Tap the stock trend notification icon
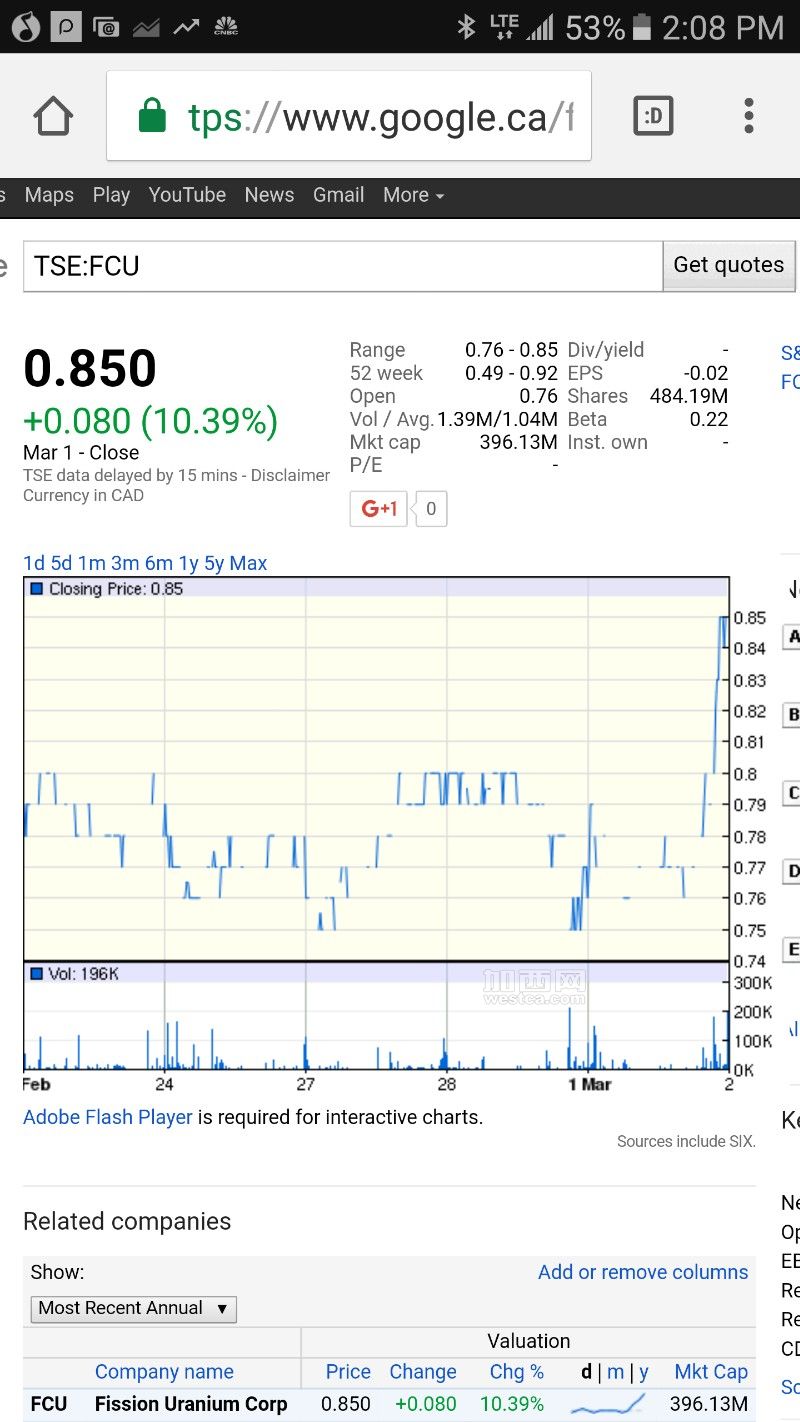Image resolution: width=800 pixels, height=1422 pixels. tap(186, 27)
